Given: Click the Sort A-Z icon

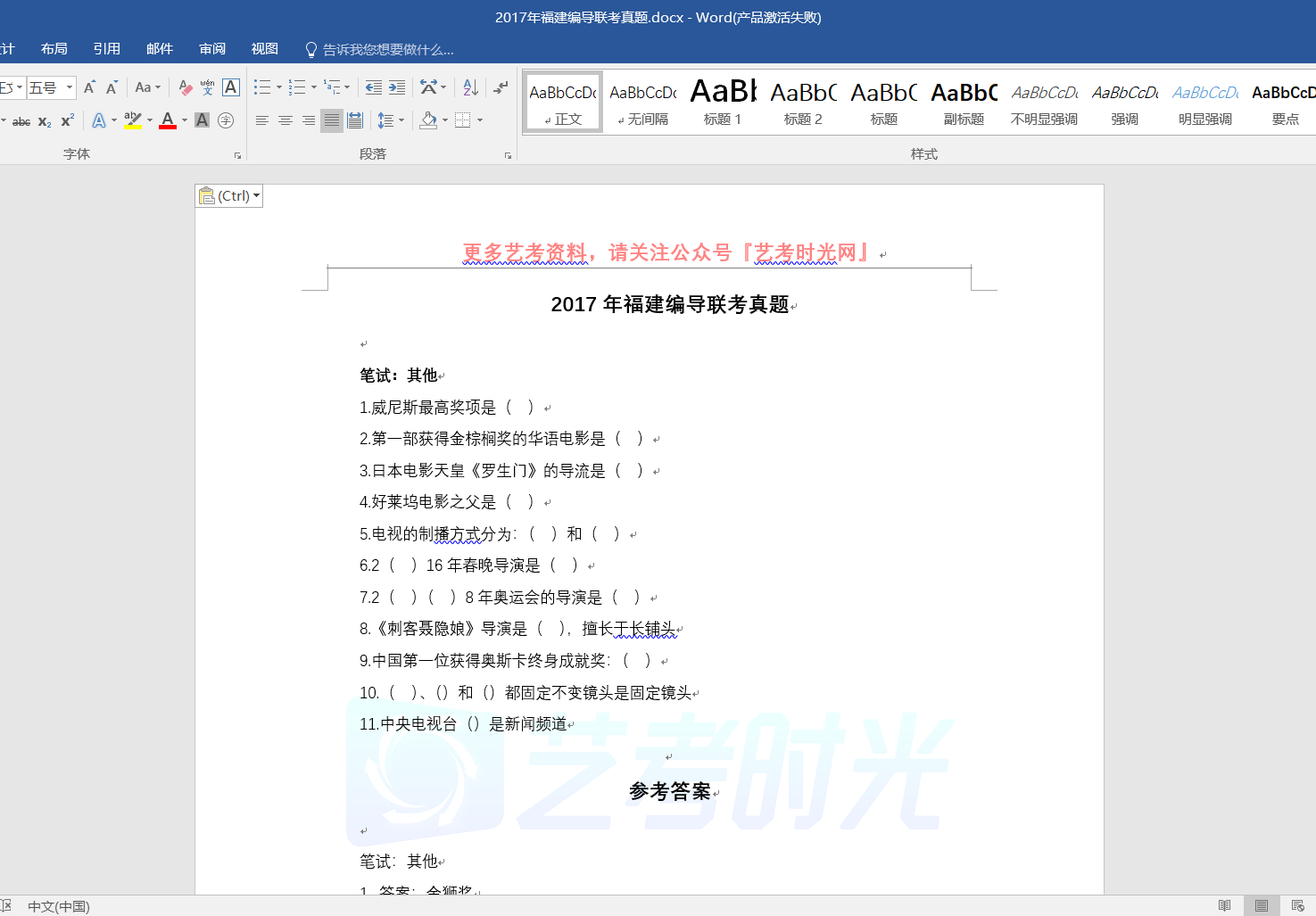Looking at the screenshot, I should coord(470,87).
